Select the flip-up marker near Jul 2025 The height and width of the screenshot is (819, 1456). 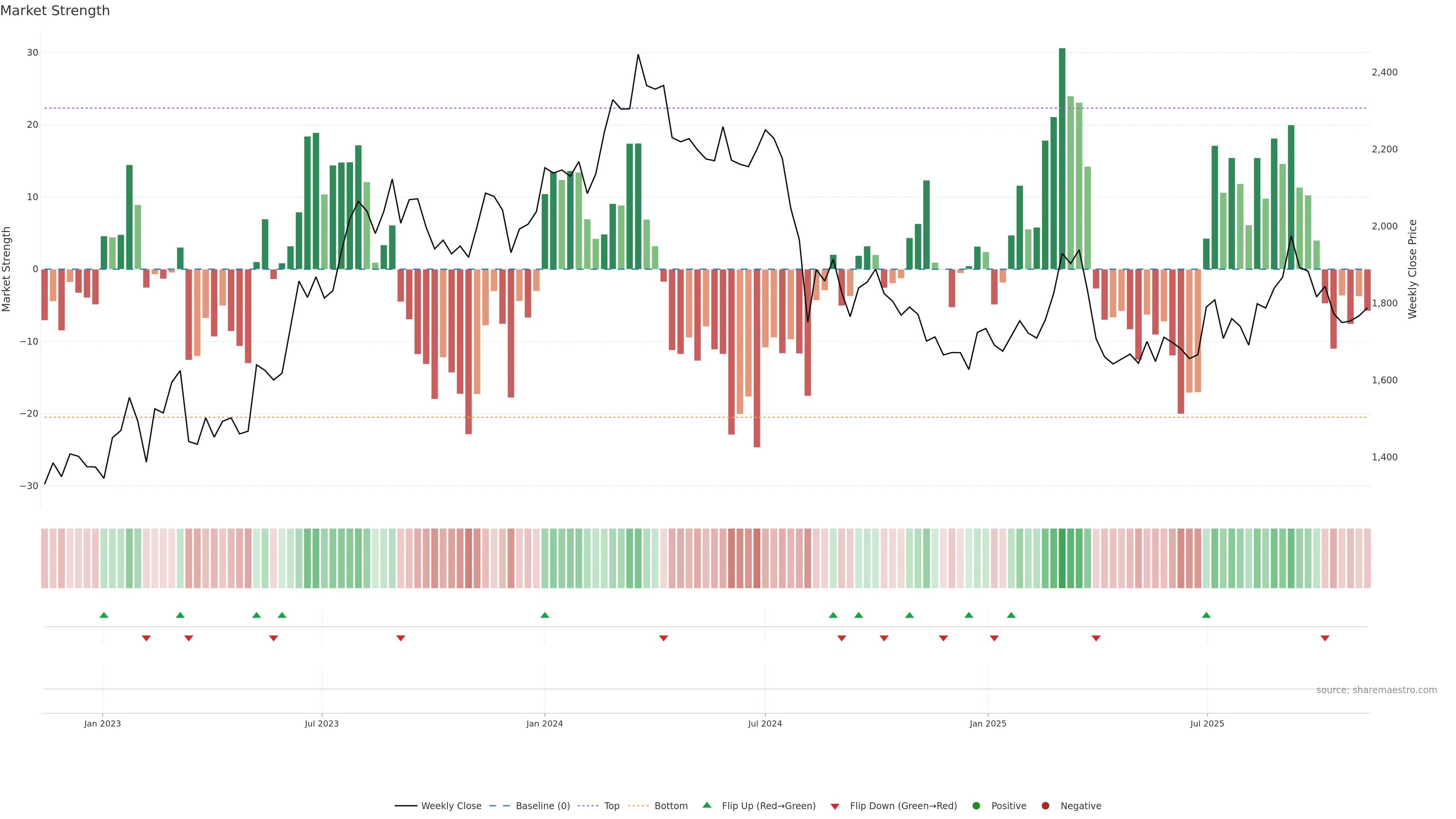[x=1206, y=615]
